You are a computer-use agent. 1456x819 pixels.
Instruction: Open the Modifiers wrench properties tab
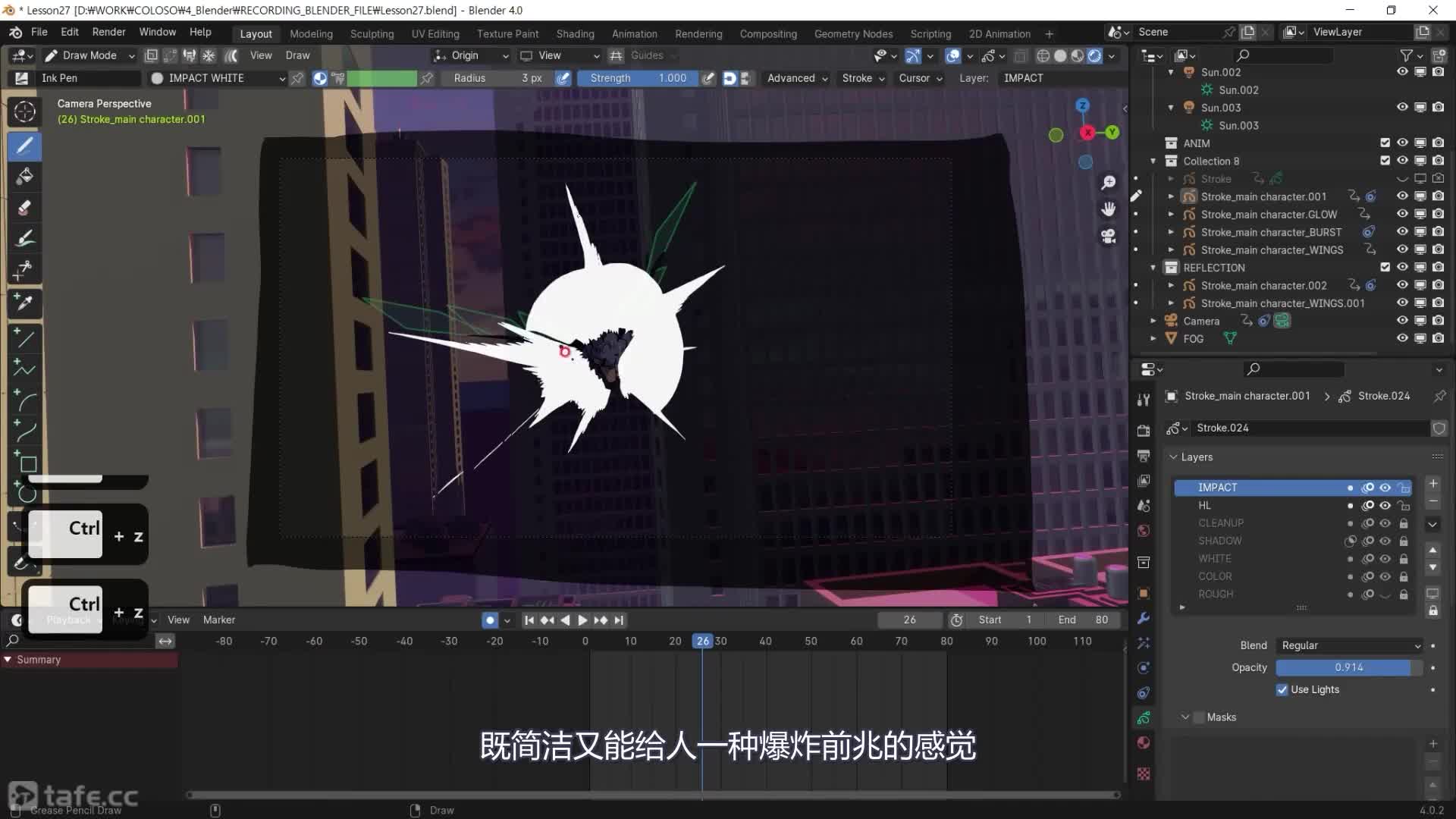[1144, 618]
